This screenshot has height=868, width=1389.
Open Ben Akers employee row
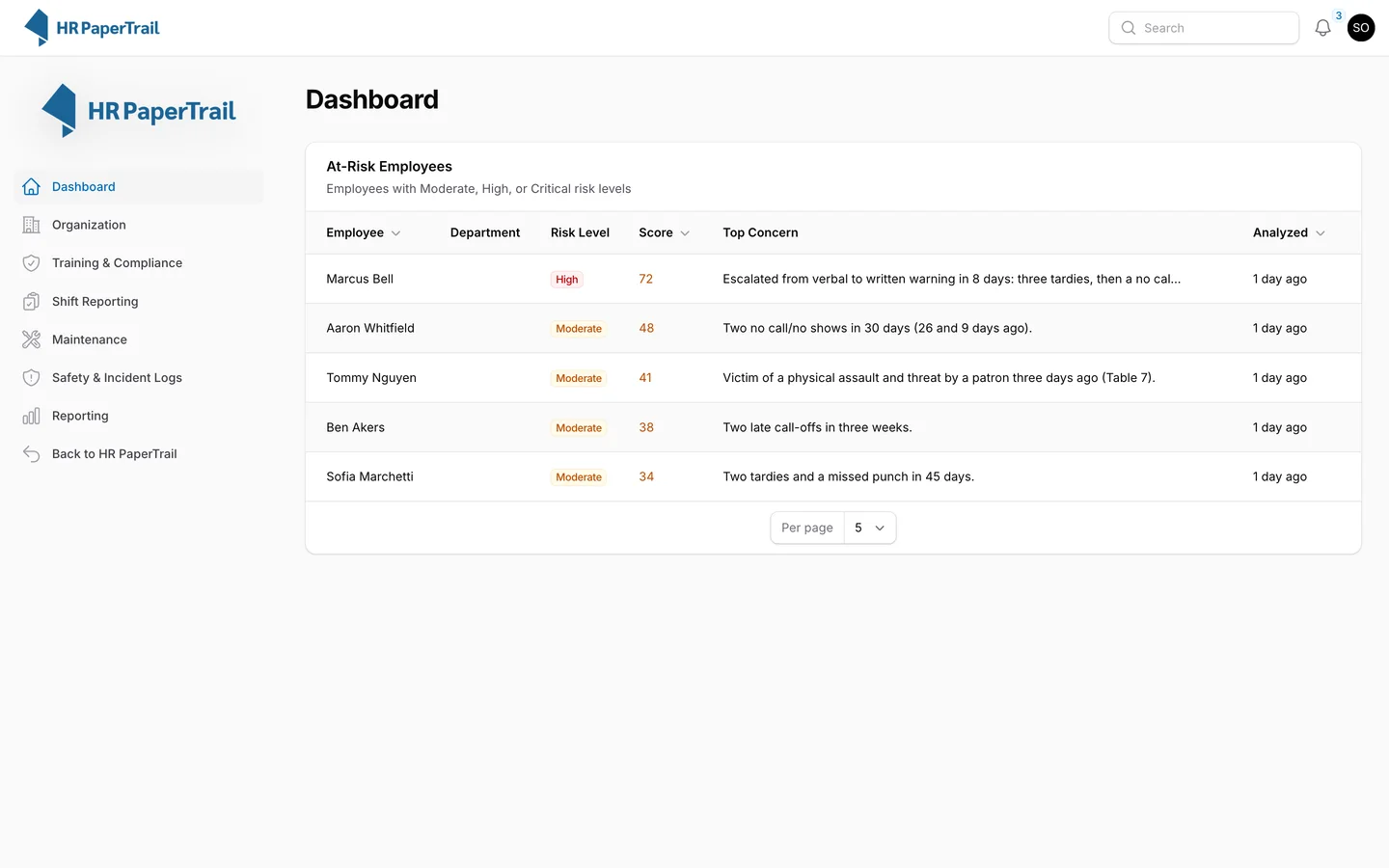point(833,427)
